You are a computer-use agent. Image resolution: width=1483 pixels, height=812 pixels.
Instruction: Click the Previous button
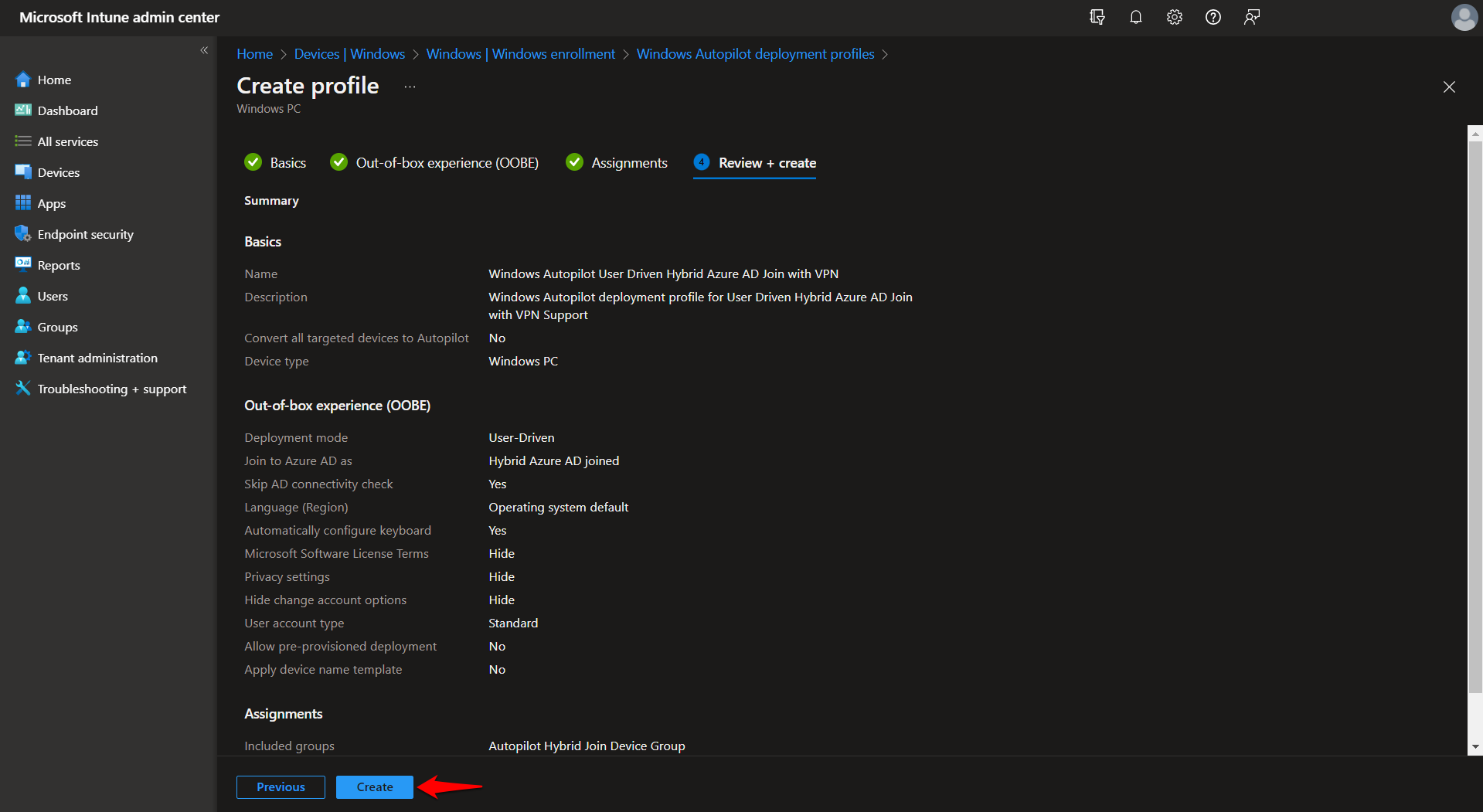[280, 787]
